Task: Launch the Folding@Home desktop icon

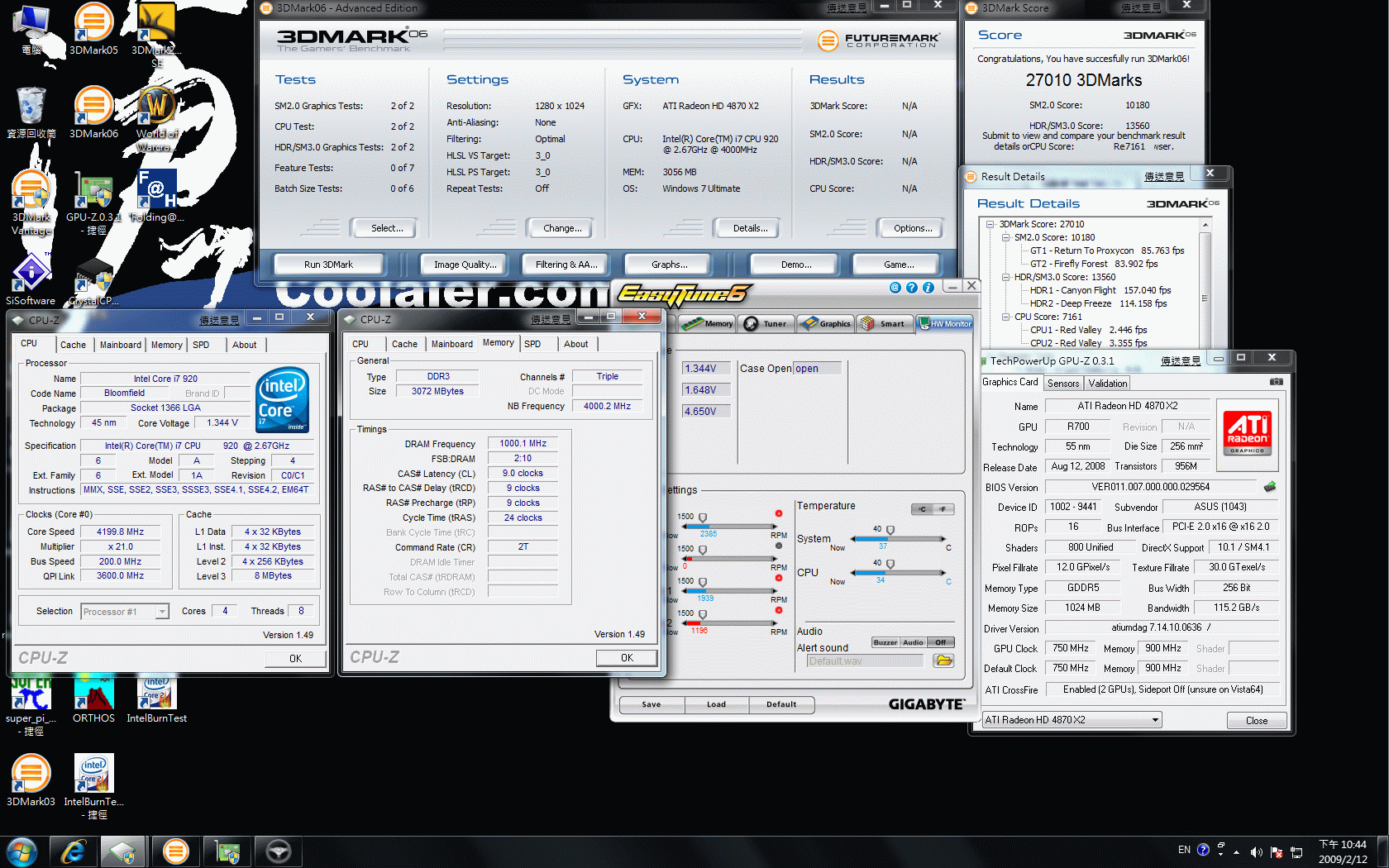Action: click(x=156, y=196)
